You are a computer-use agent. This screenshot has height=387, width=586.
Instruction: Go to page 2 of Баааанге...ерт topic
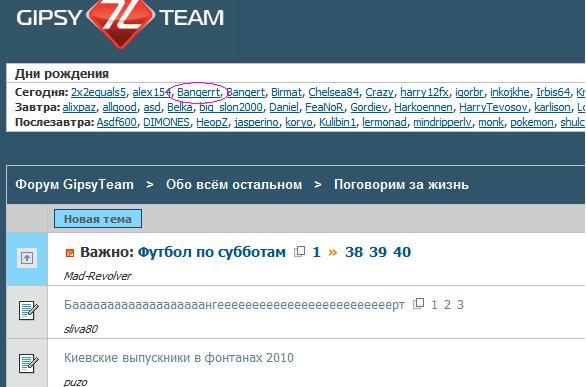[447, 305]
